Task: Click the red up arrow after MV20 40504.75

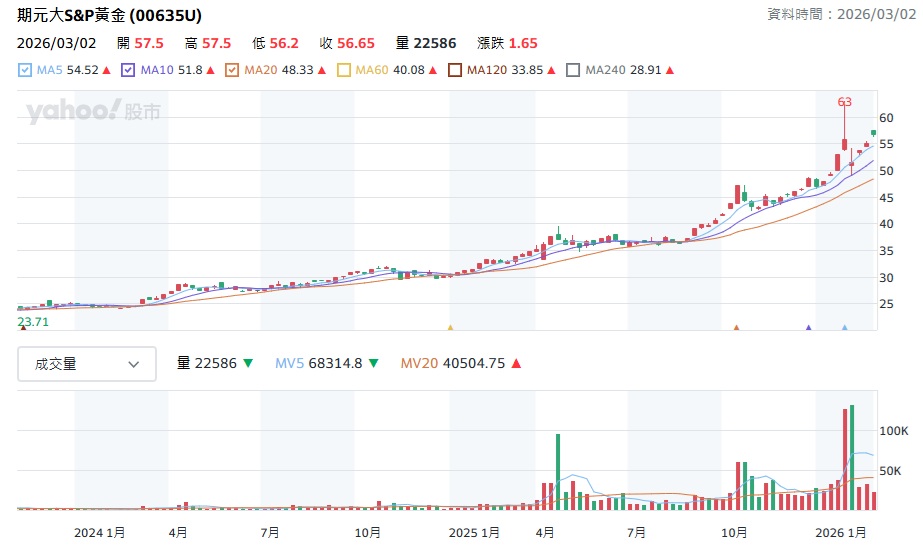Action: coord(515,364)
